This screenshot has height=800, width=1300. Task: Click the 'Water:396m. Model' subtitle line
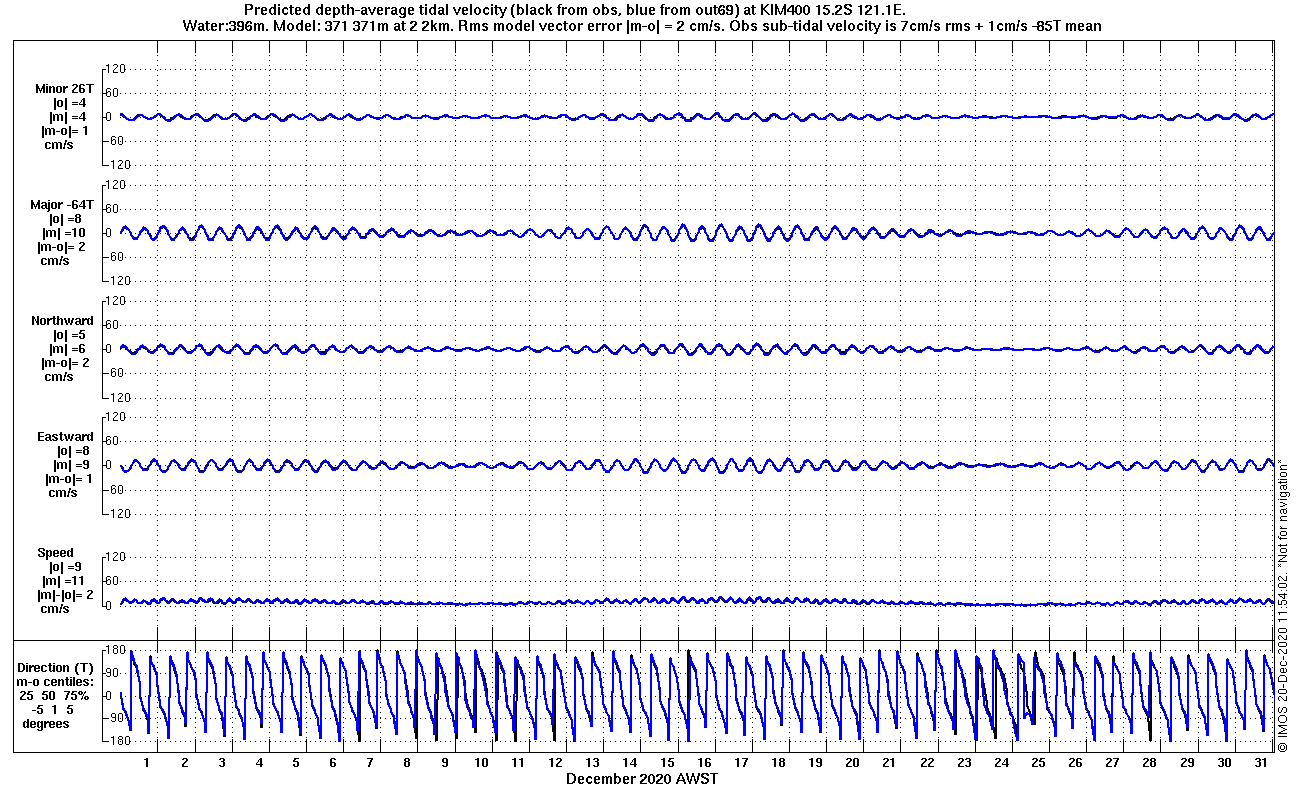tap(642, 26)
